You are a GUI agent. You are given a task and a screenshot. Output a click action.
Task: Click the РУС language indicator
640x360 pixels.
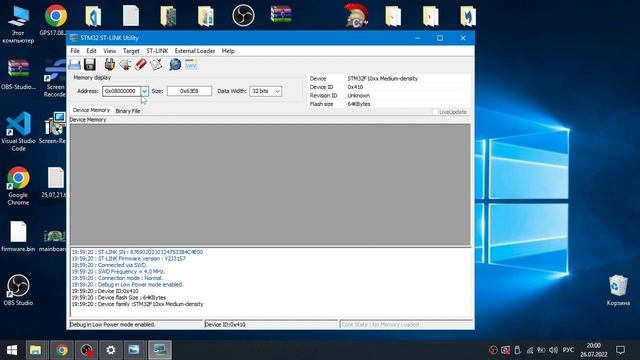pos(568,350)
